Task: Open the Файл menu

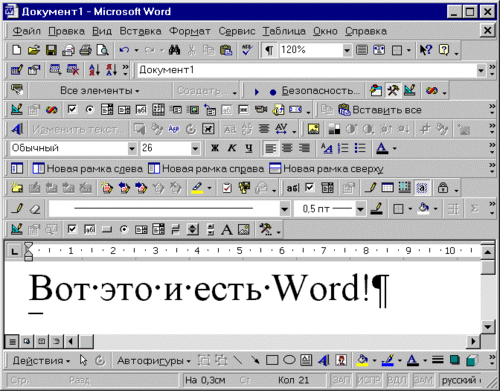Action: [x=26, y=31]
